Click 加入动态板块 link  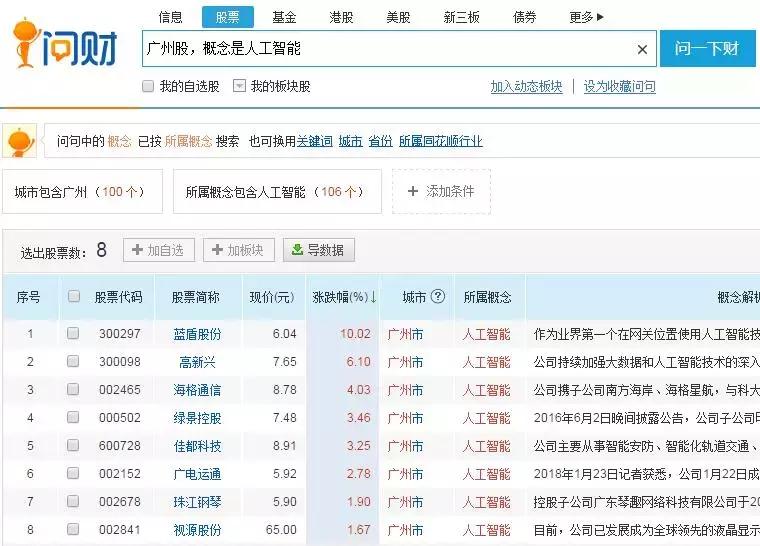[526, 87]
